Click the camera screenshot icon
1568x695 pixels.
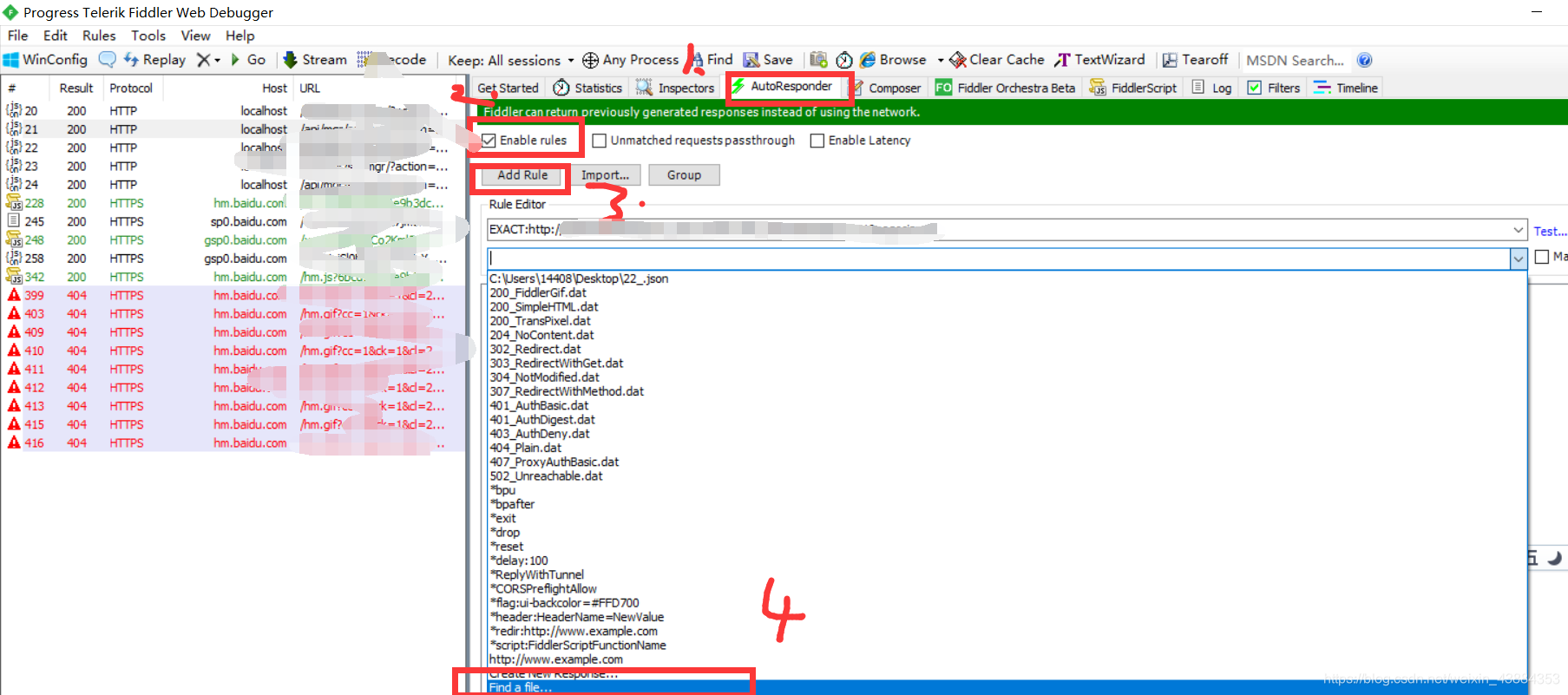tap(818, 60)
